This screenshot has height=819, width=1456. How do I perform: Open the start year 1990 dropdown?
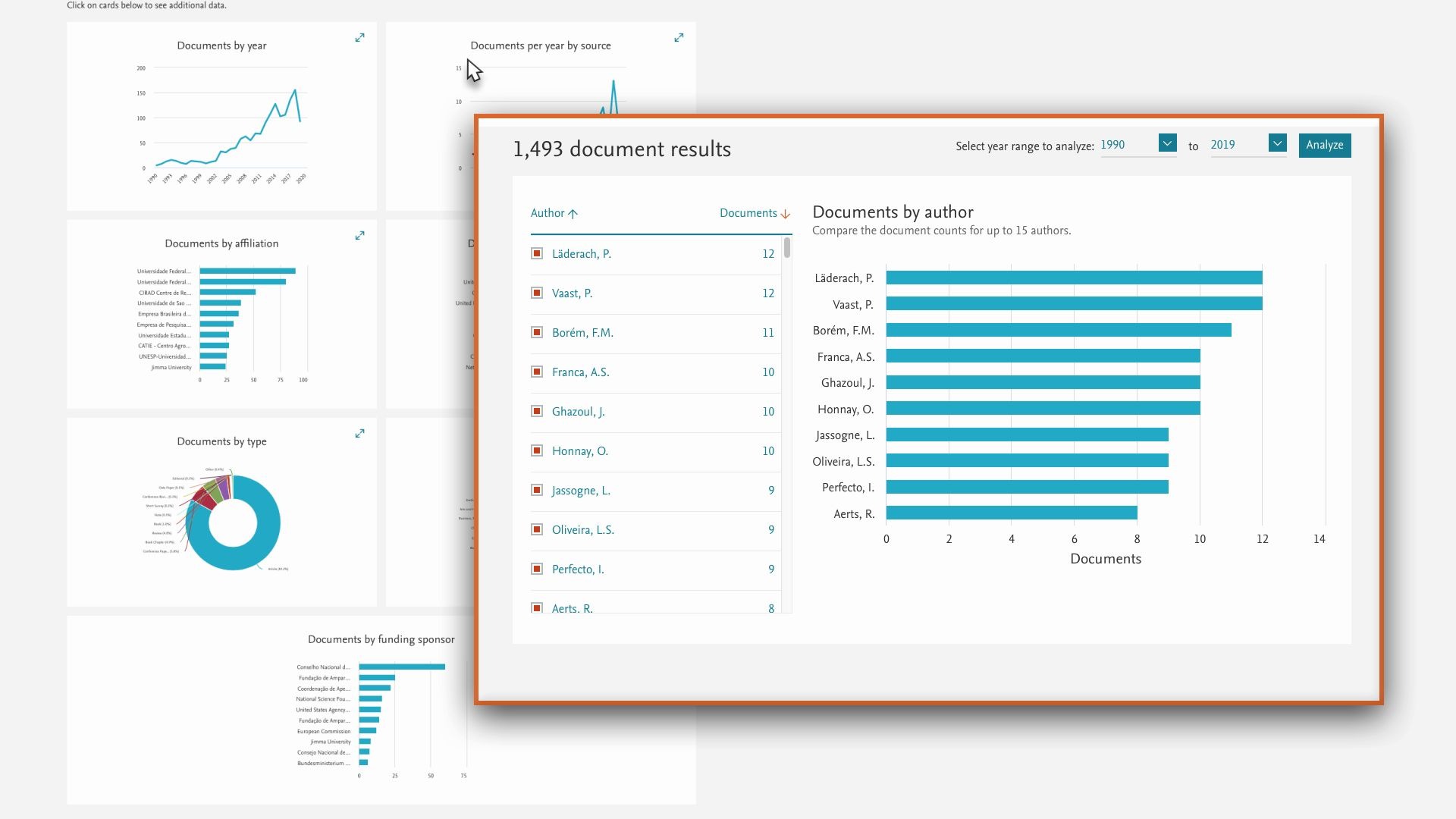1167,143
